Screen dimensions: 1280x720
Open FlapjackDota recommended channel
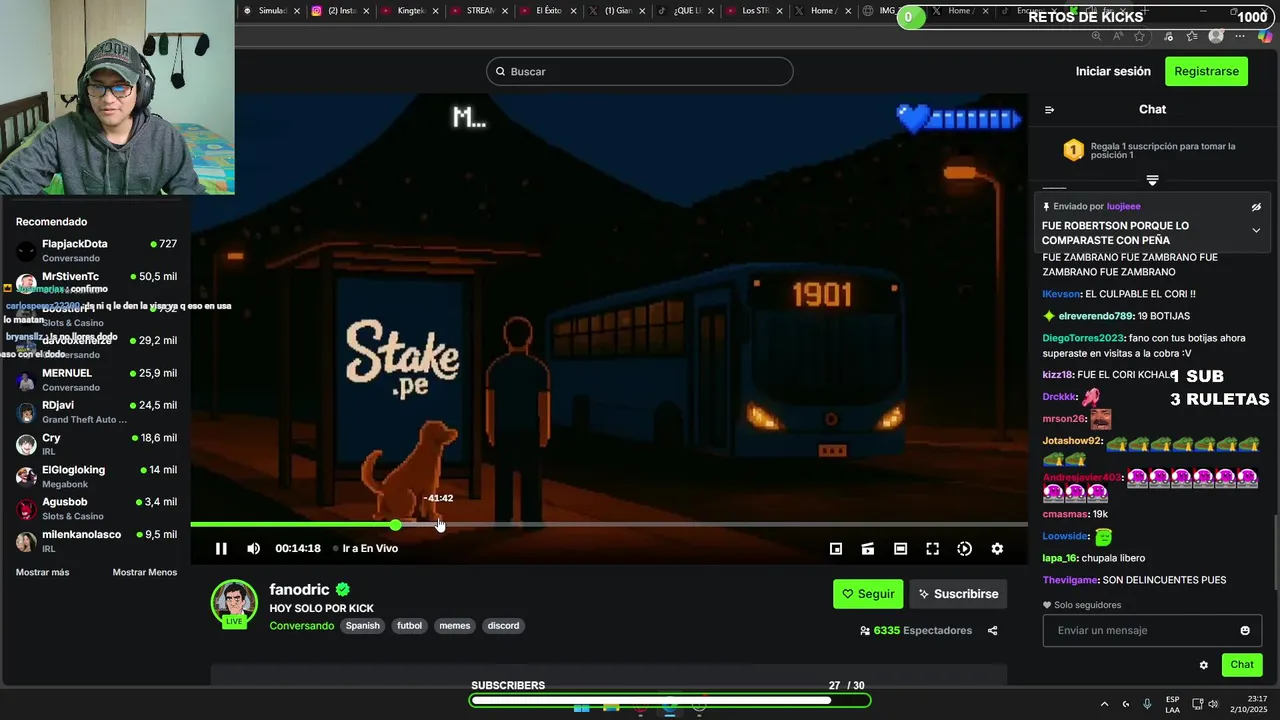pos(96,250)
